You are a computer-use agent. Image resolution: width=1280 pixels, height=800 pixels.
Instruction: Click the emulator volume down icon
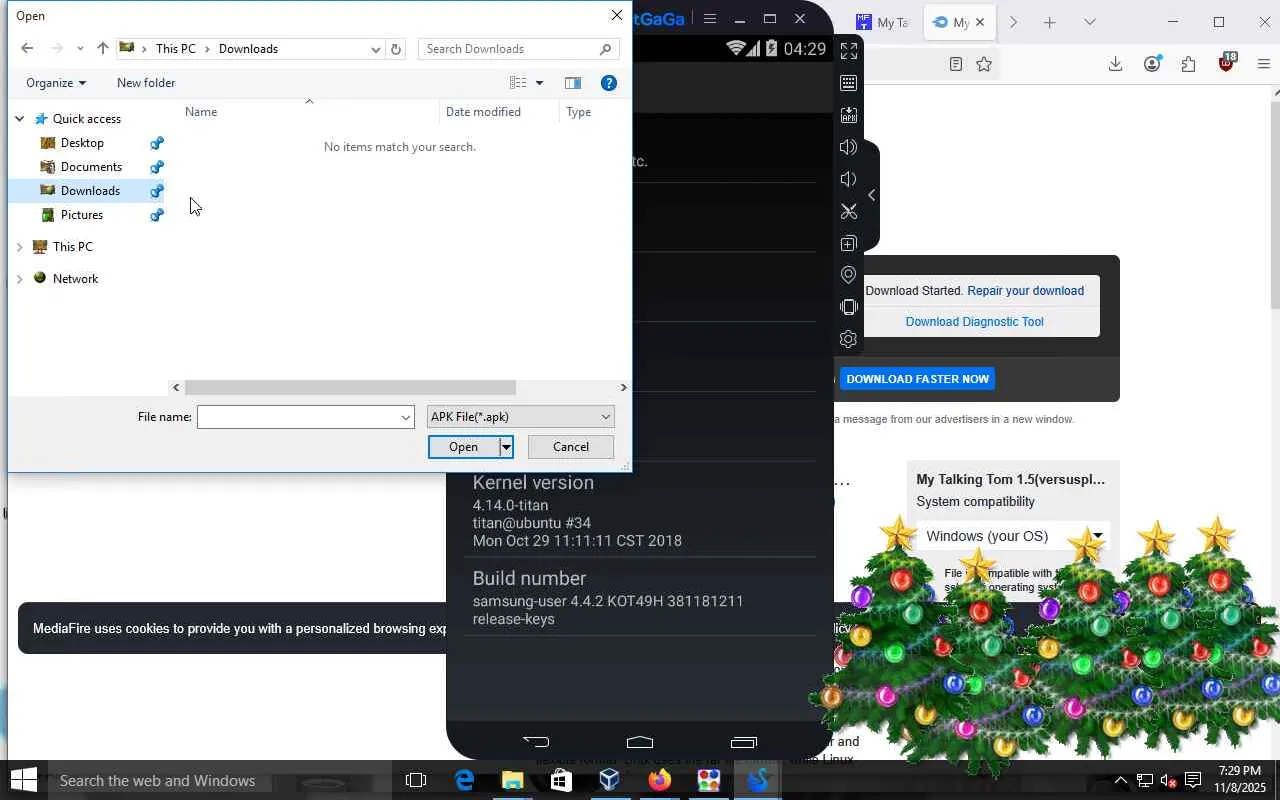tap(849, 179)
